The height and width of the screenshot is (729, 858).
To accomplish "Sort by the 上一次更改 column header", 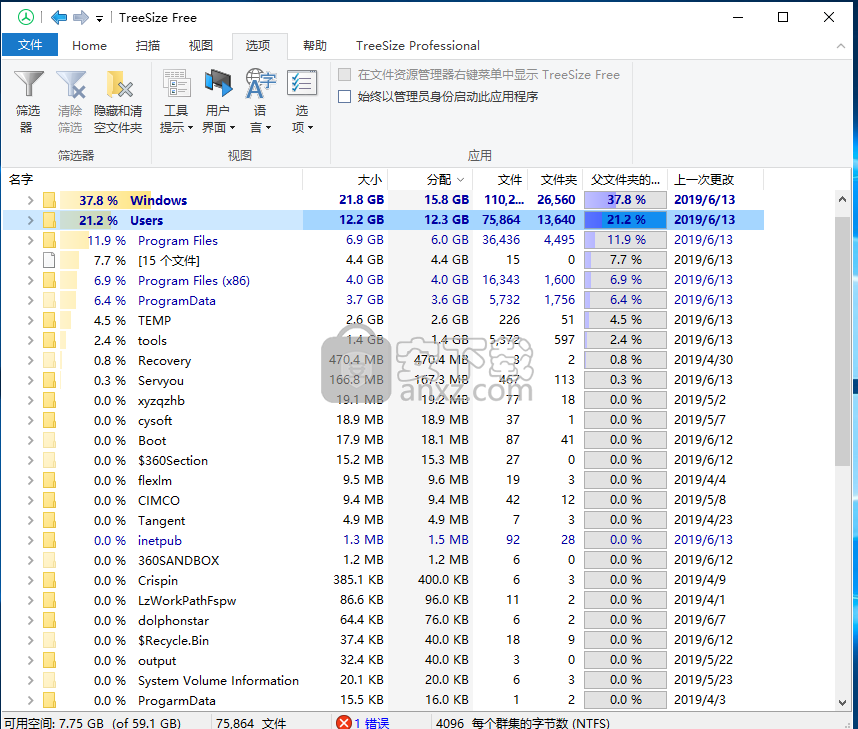I will pyautogui.click(x=716, y=180).
